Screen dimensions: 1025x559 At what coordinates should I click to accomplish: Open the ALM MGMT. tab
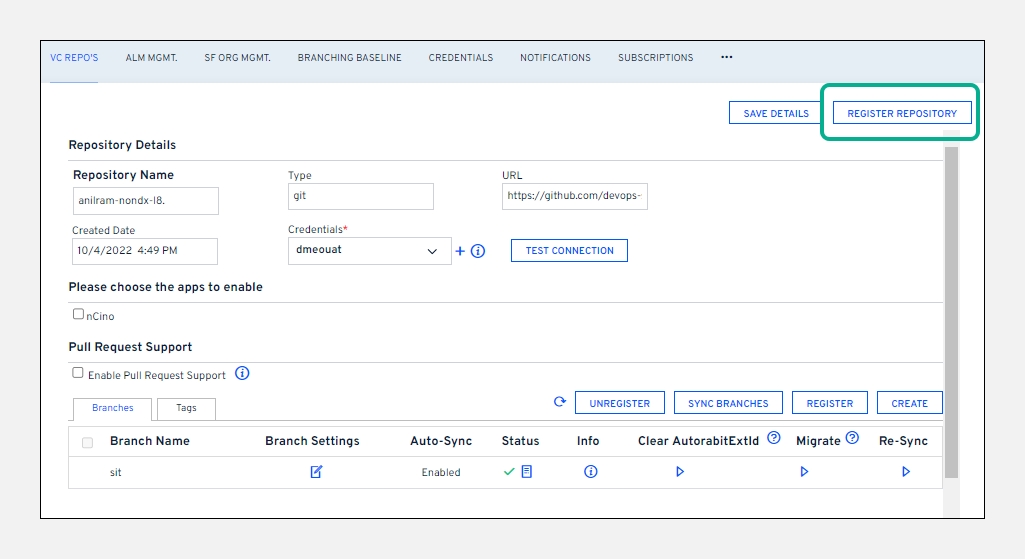151,58
